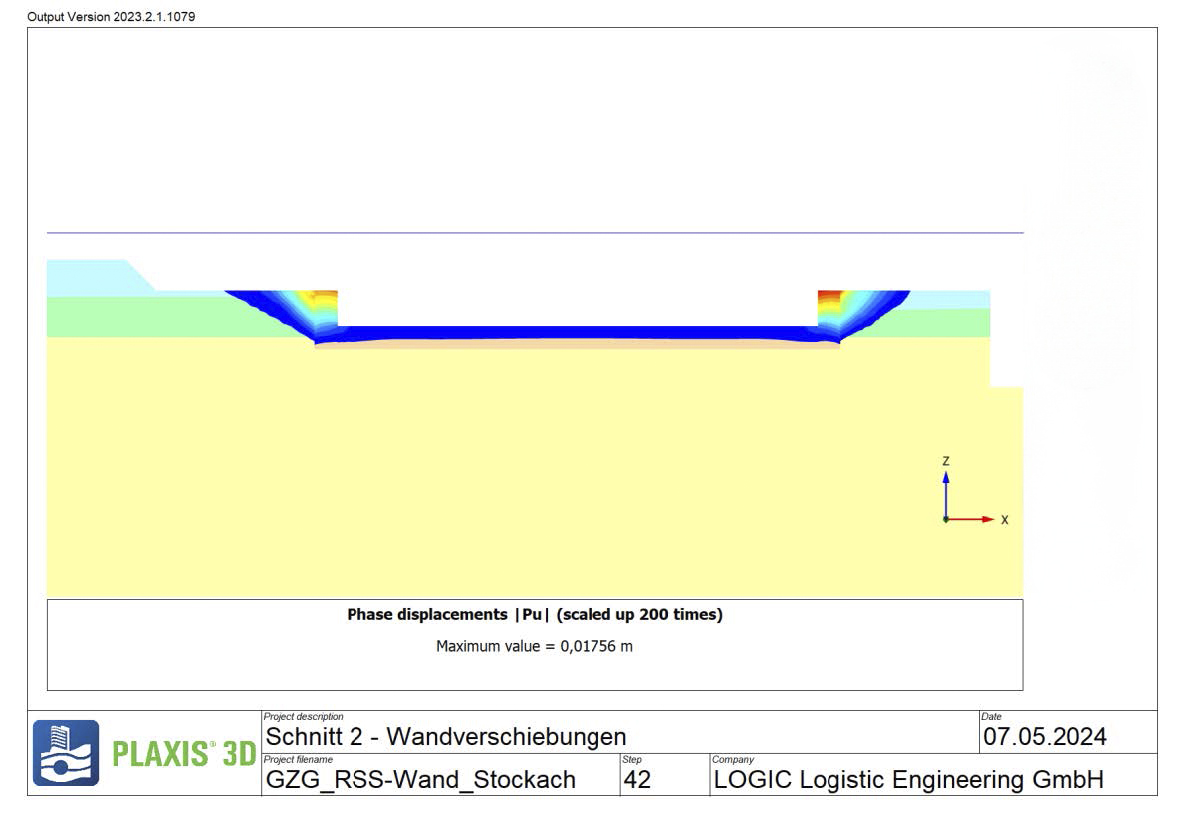1185x823 pixels.
Task: Click the Step field showing 42
Action: click(637, 779)
